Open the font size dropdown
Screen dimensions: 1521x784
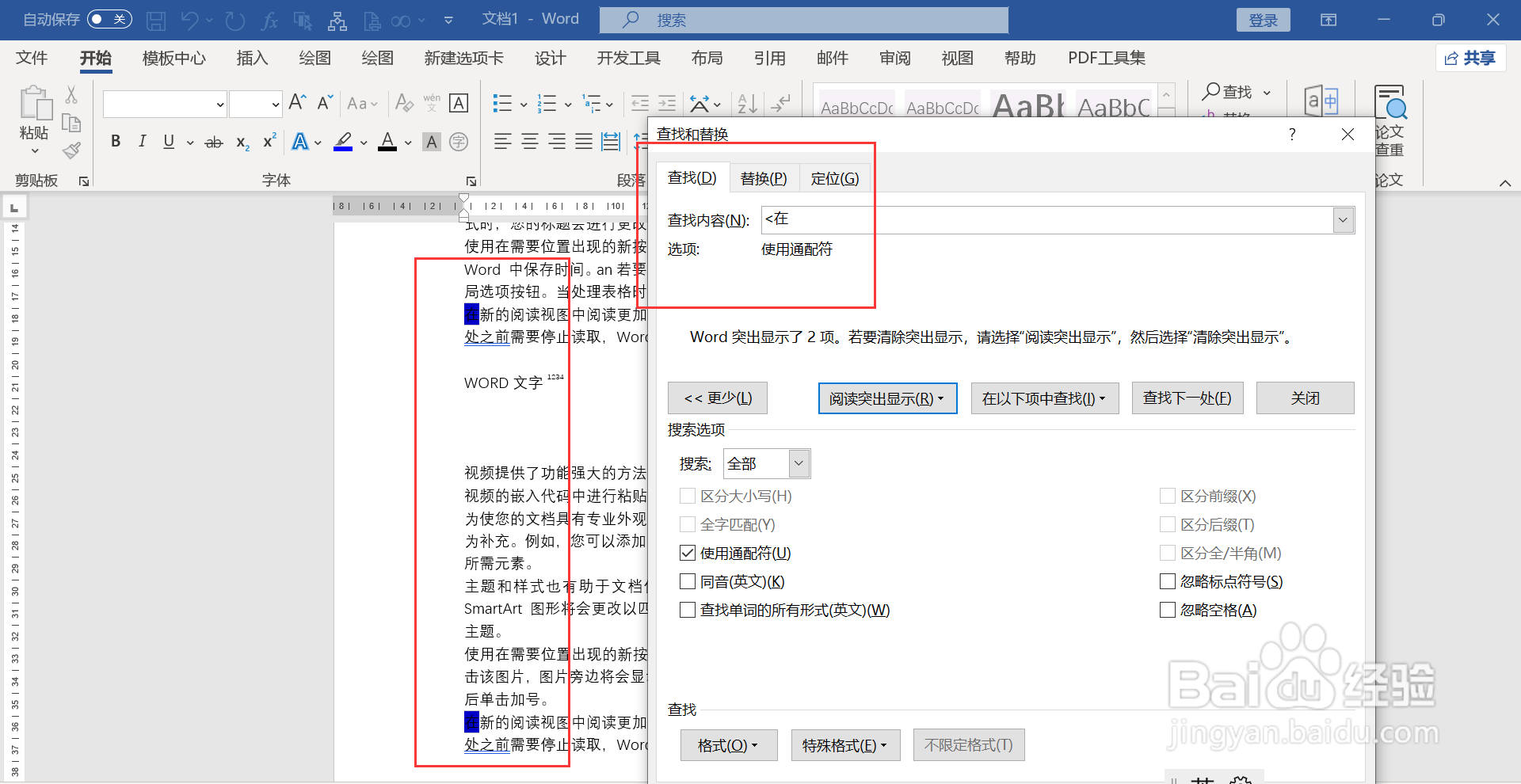[x=275, y=104]
